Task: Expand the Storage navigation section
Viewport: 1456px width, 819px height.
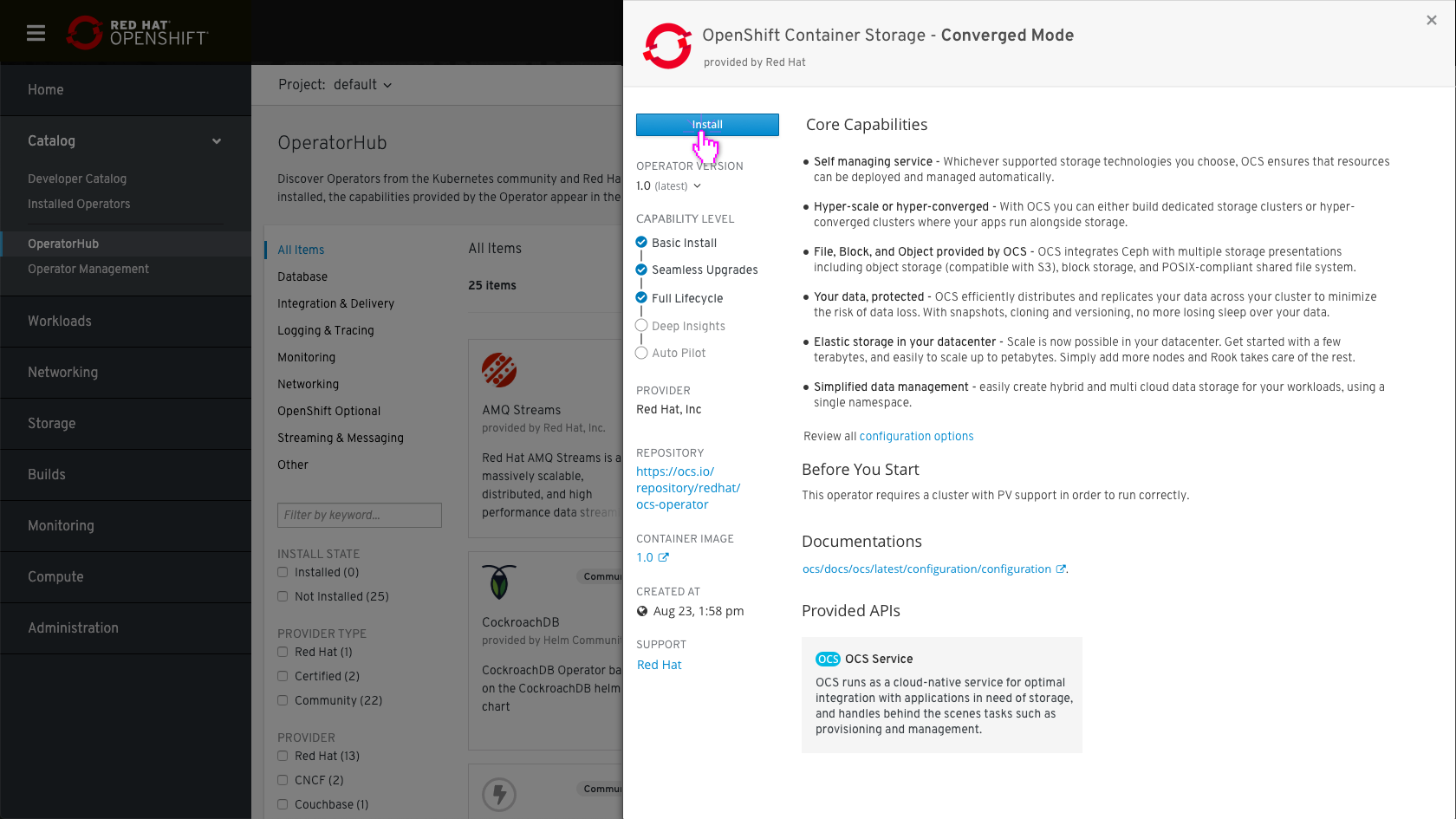Action: click(126, 424)
